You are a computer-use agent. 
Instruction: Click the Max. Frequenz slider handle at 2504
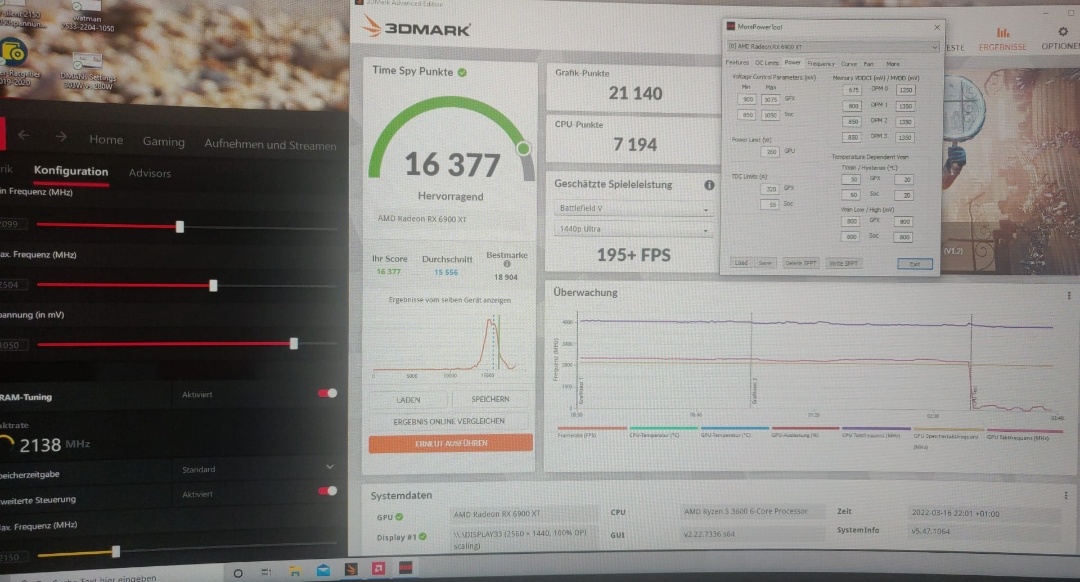[x=214, y=285]
